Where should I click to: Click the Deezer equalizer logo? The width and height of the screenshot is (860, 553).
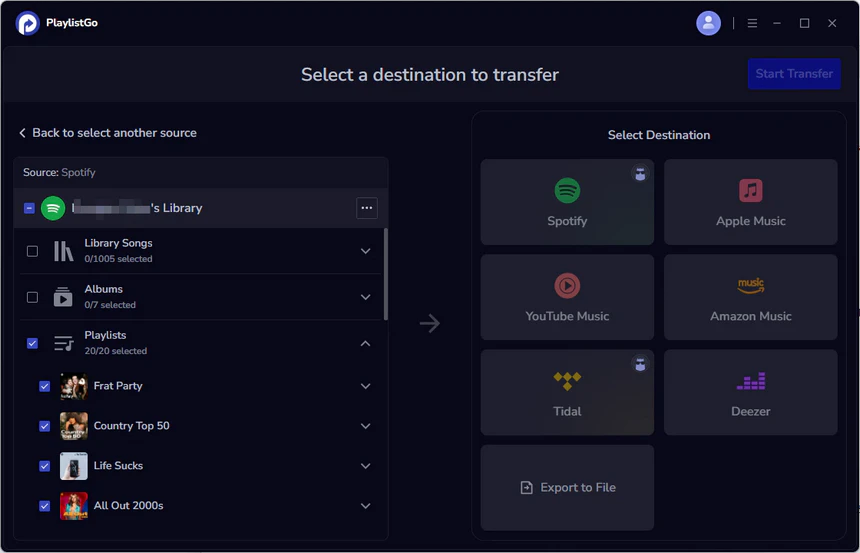[750, 381]
